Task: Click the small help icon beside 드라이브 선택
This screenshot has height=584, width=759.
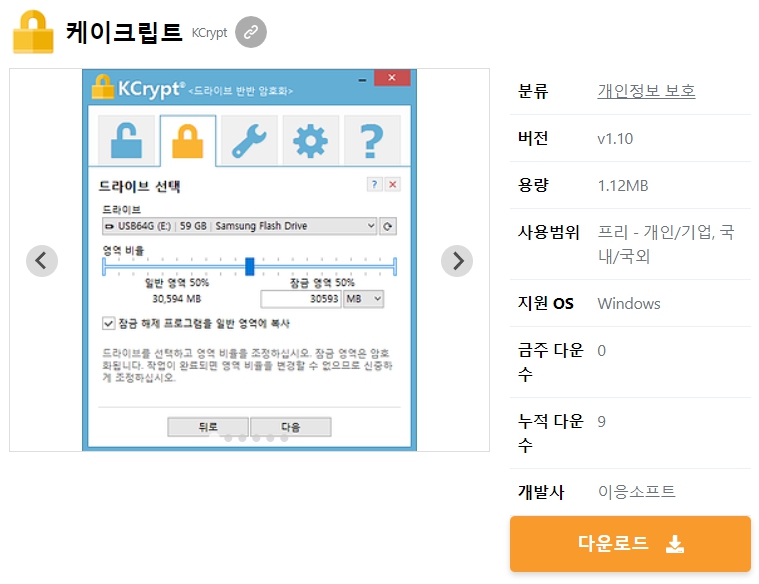Action: tap(374, 184)
